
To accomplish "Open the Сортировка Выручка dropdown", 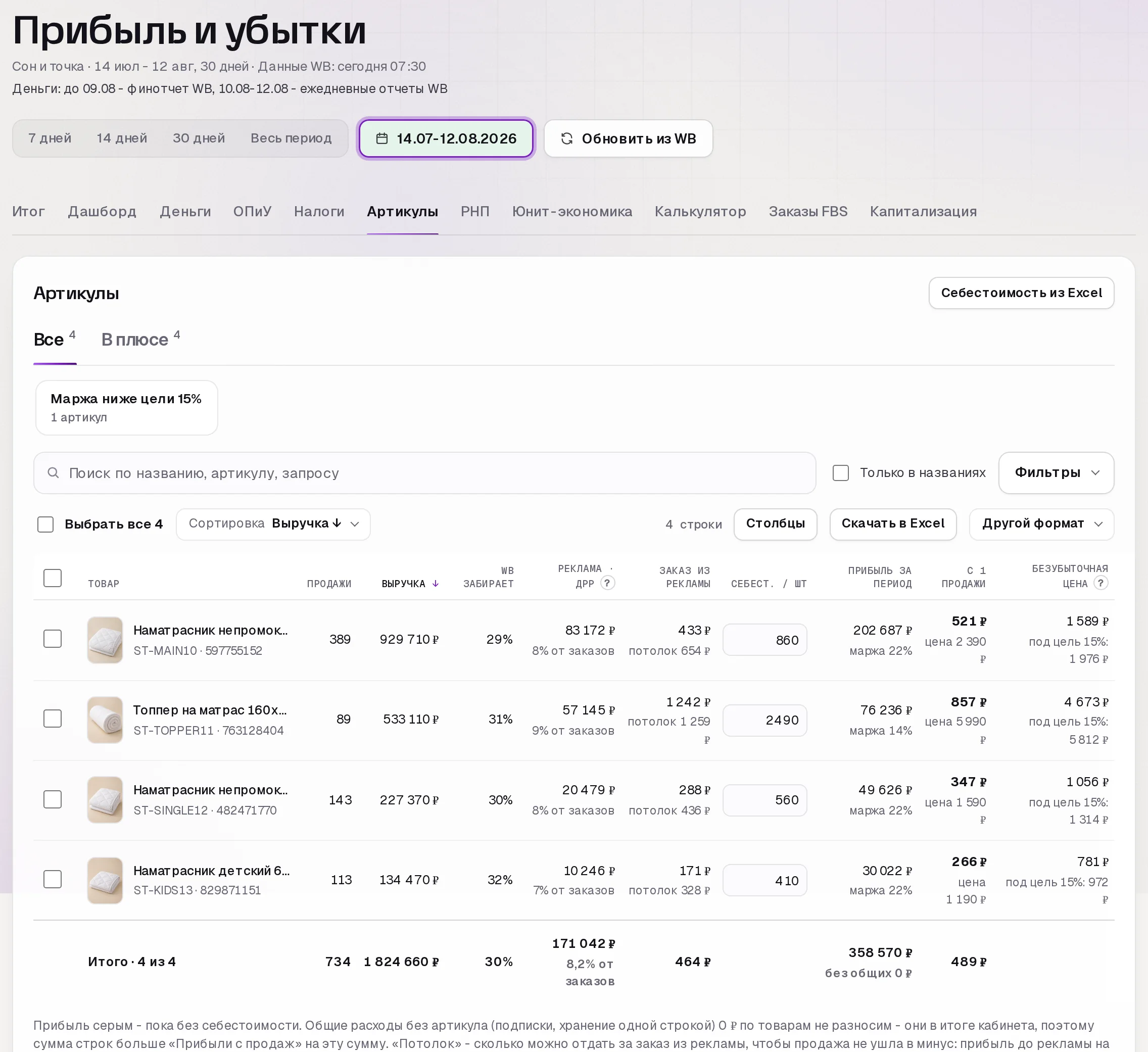I will coord(273,524).
